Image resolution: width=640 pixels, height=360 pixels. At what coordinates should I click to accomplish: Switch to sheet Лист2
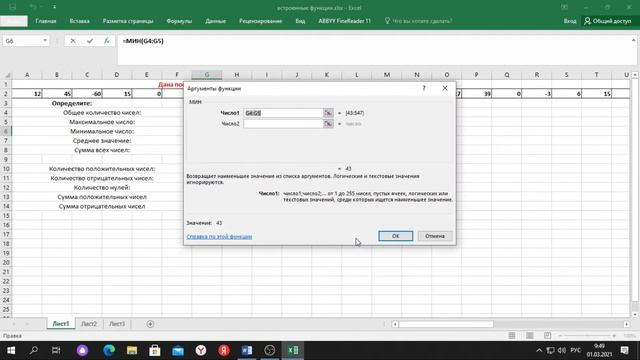coord(89,324)
